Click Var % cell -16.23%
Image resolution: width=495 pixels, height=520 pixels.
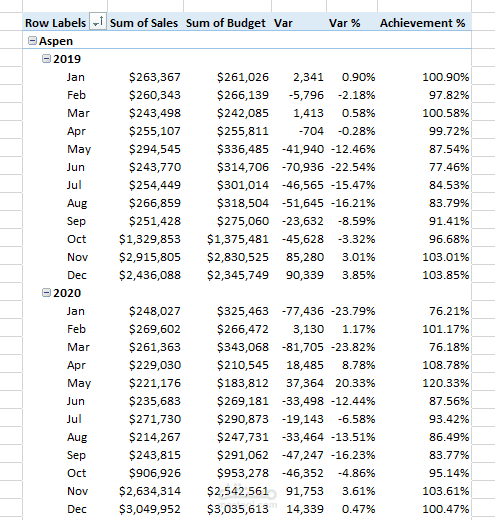pyautogui.click(x=353, y=455)
